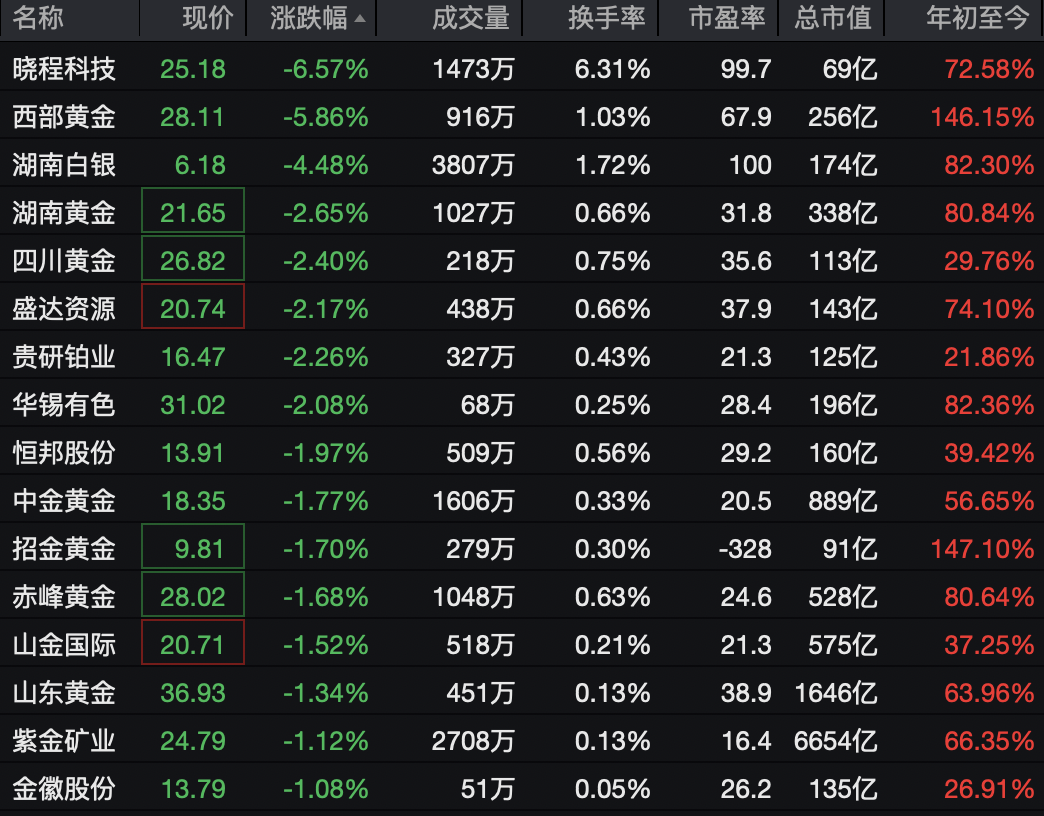The height and width of the screenshot is (816, 1044).
Task: Click the sort arrow beside 涨跌幅
Action: tap(360, 19)
